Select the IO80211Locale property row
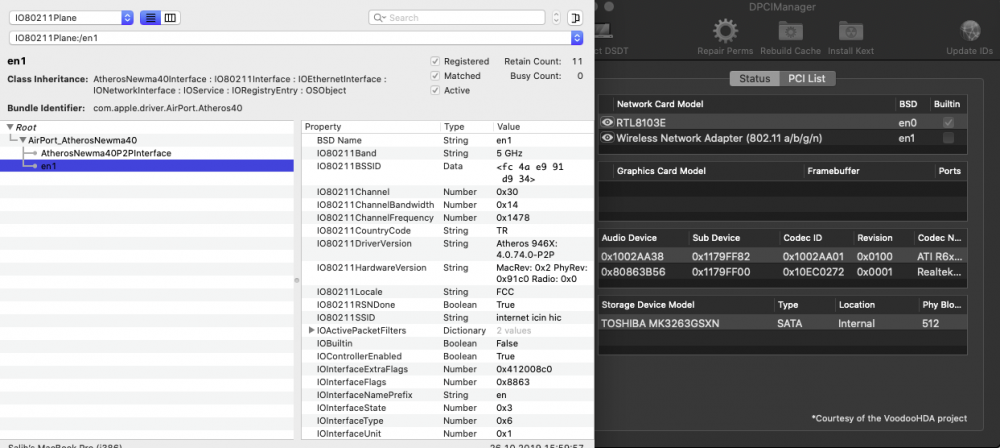Screen dimensions: 1000x448 (x=447, y=292)
